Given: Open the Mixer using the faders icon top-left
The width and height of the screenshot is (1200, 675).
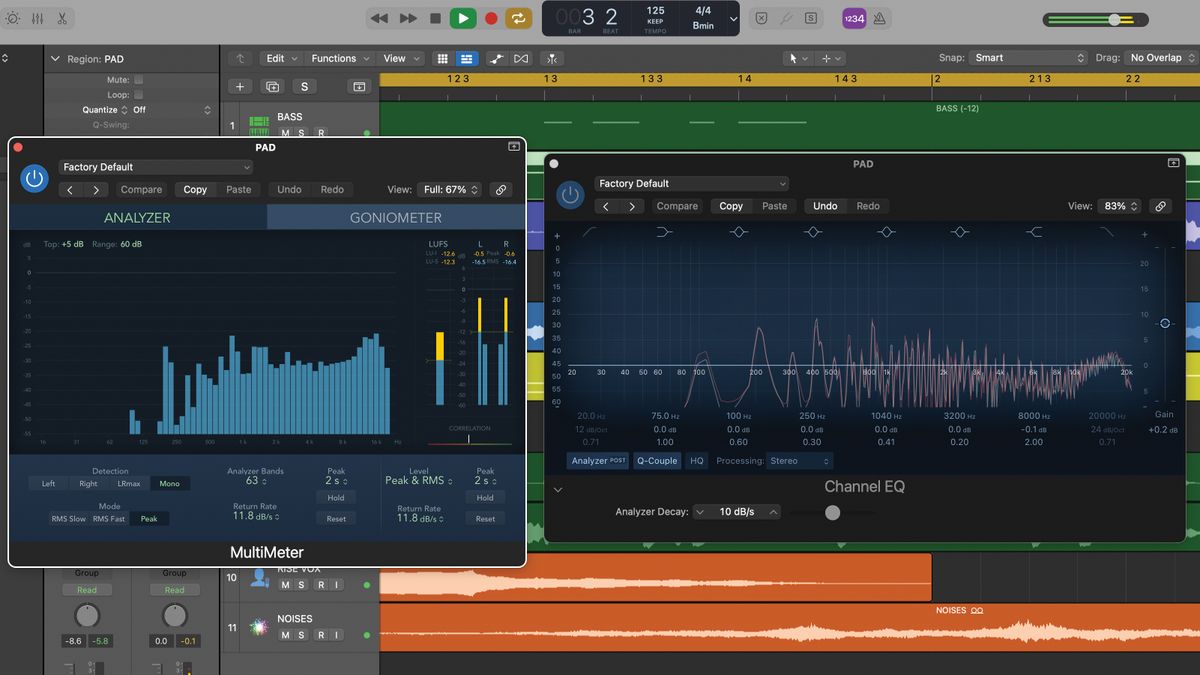Looking at the screenshot, I should coord(36,18).
